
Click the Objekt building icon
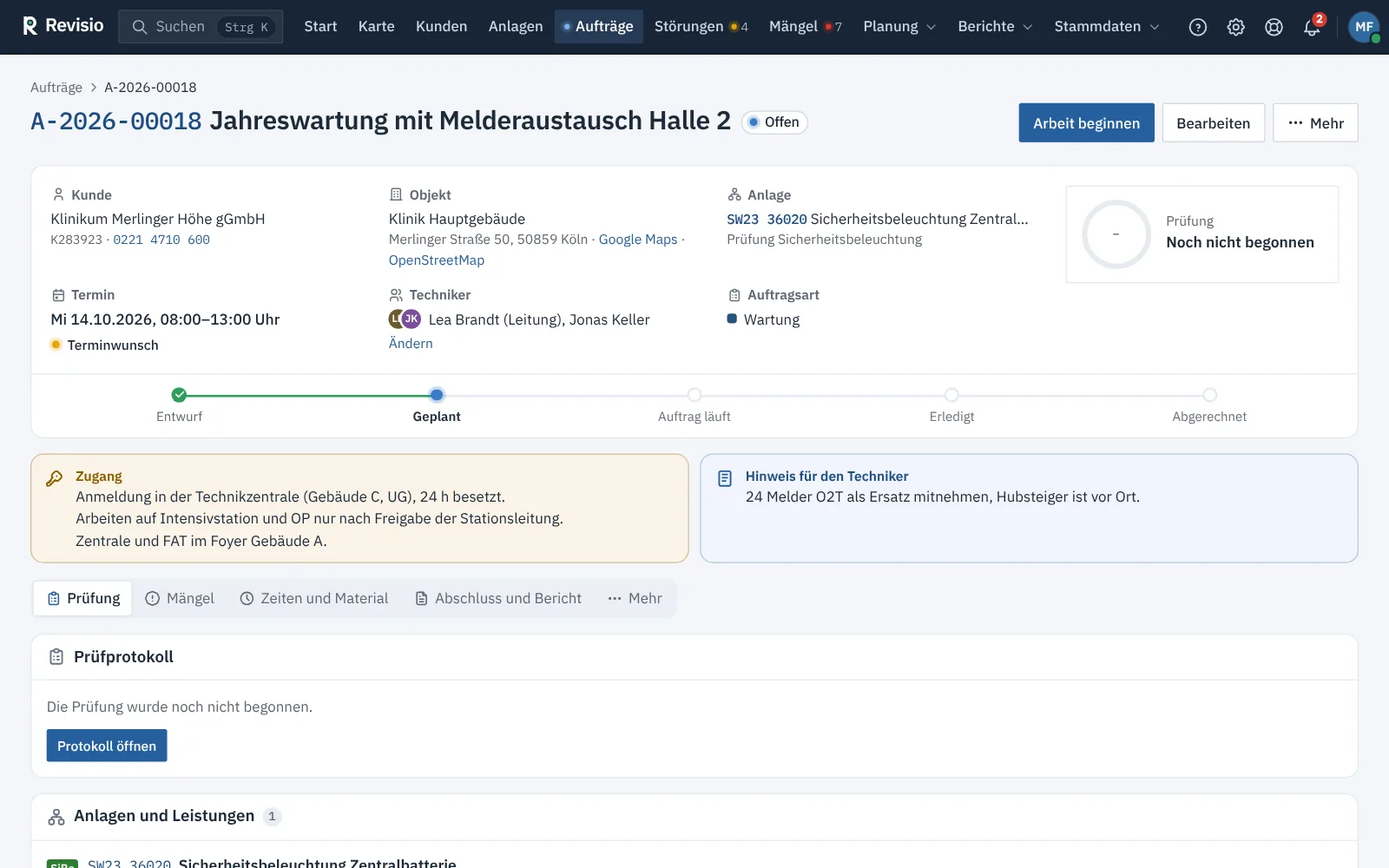pos(396,194)
